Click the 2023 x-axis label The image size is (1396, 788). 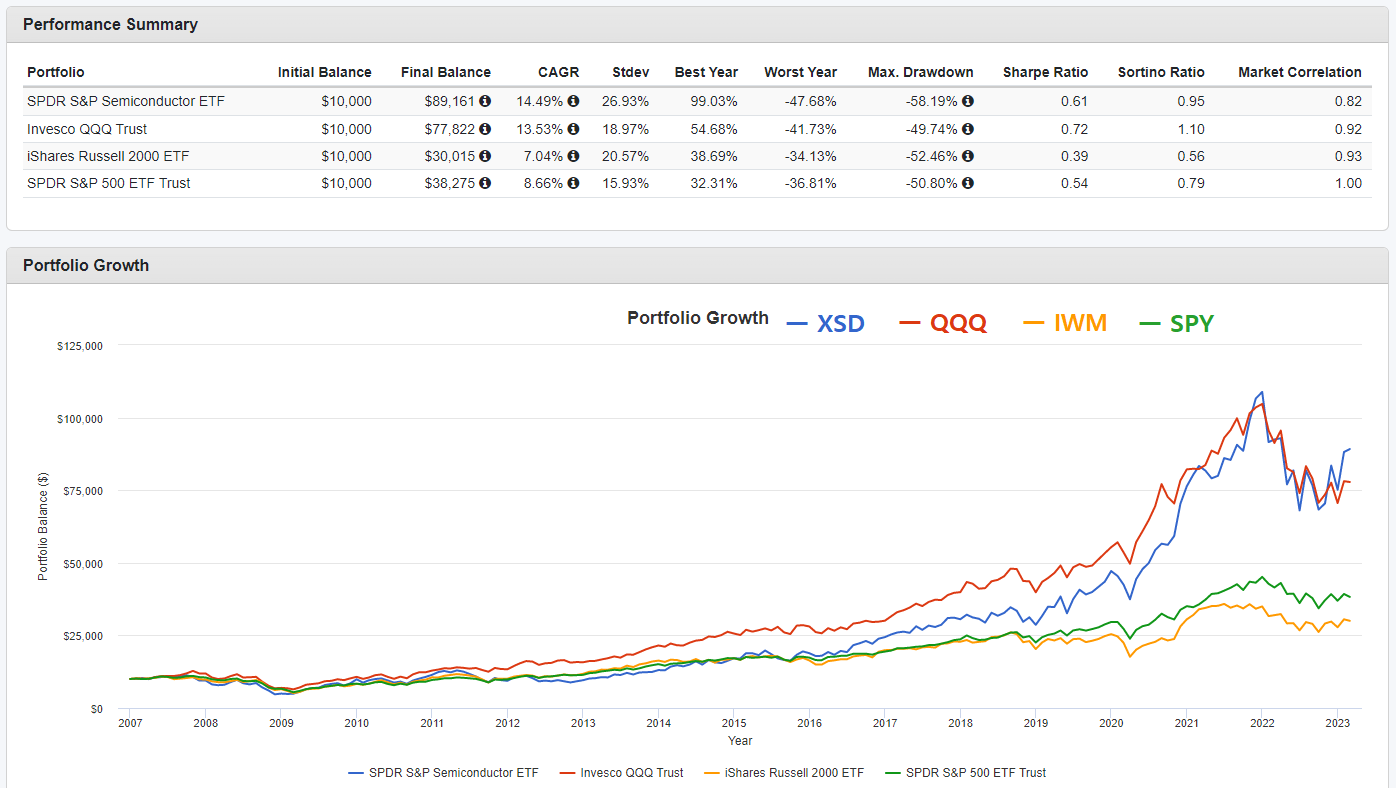tap(1337, 723)
